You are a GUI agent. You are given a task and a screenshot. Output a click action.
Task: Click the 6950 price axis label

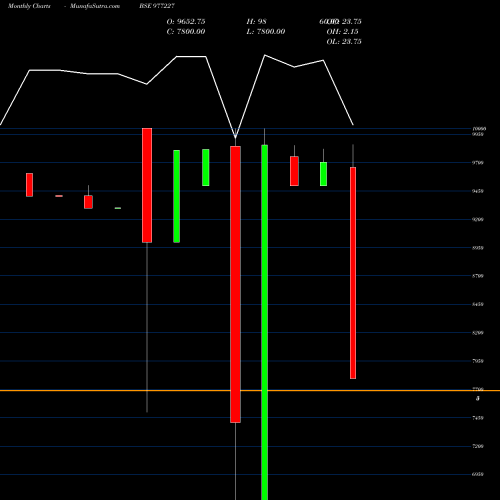tap(478, 474)
